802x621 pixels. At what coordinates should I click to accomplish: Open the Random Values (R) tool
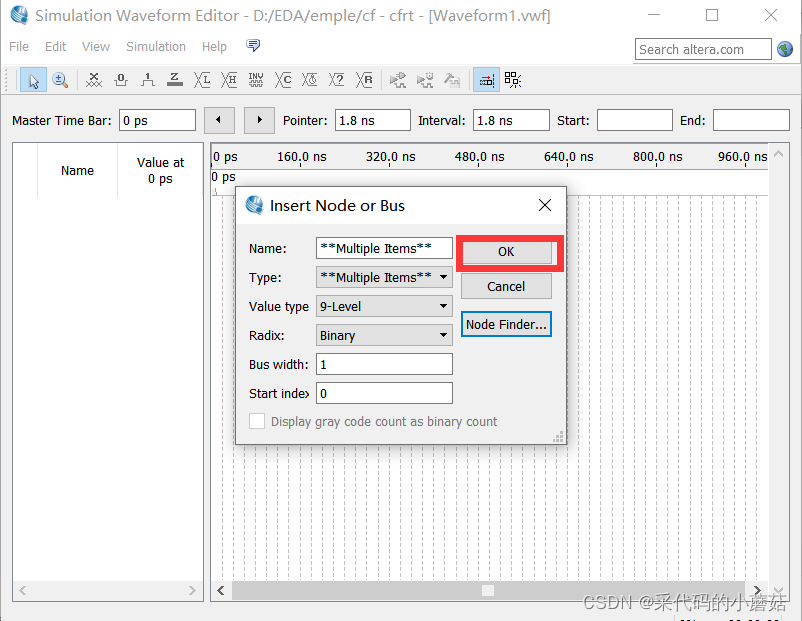(364, 80)
